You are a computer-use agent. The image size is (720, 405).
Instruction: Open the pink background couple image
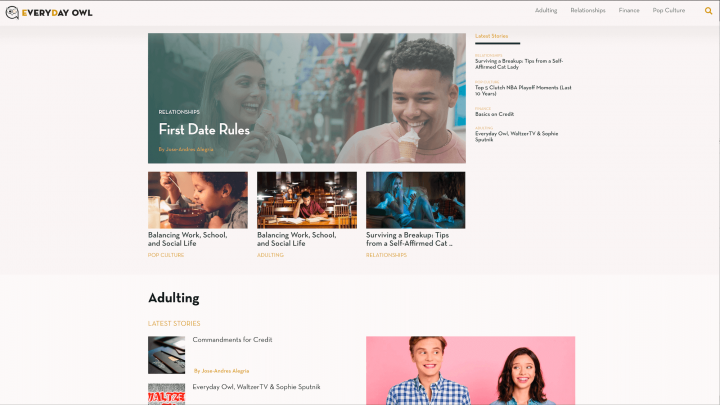click(x=470, y=371)
